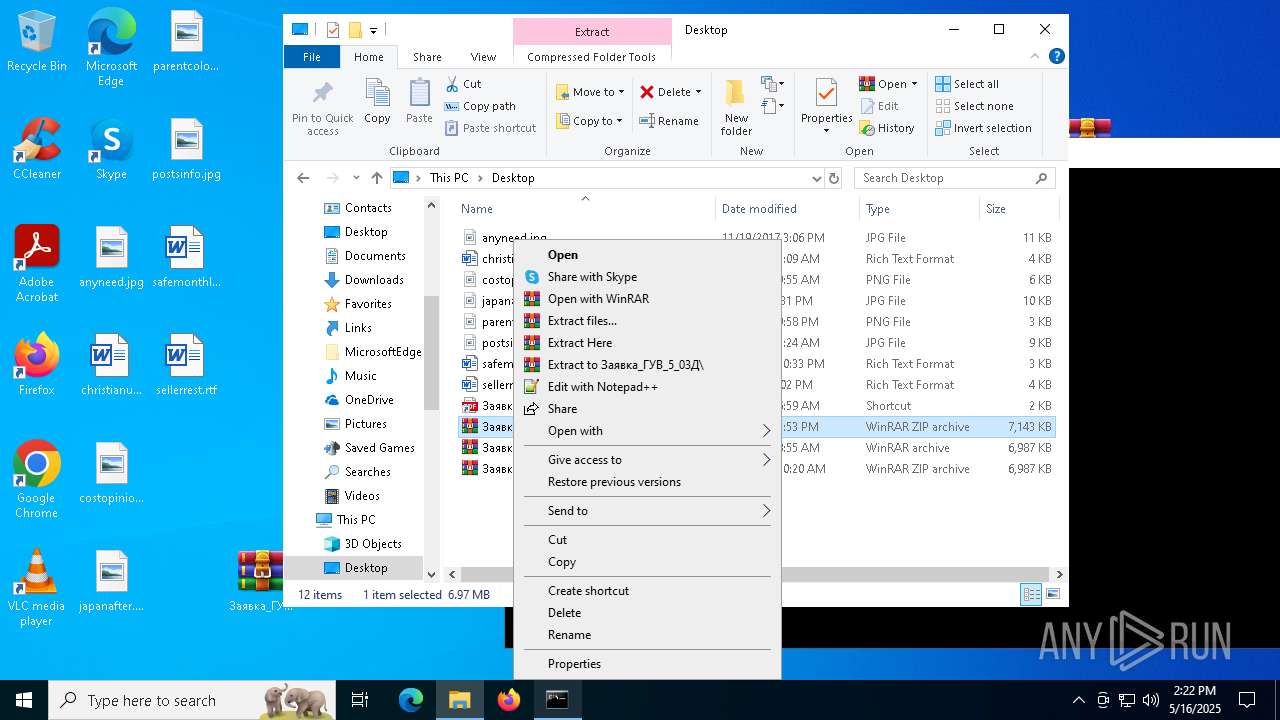Switch to the View ribbon tab
This screenshot has height=720, width=1280.
point(483,57)
